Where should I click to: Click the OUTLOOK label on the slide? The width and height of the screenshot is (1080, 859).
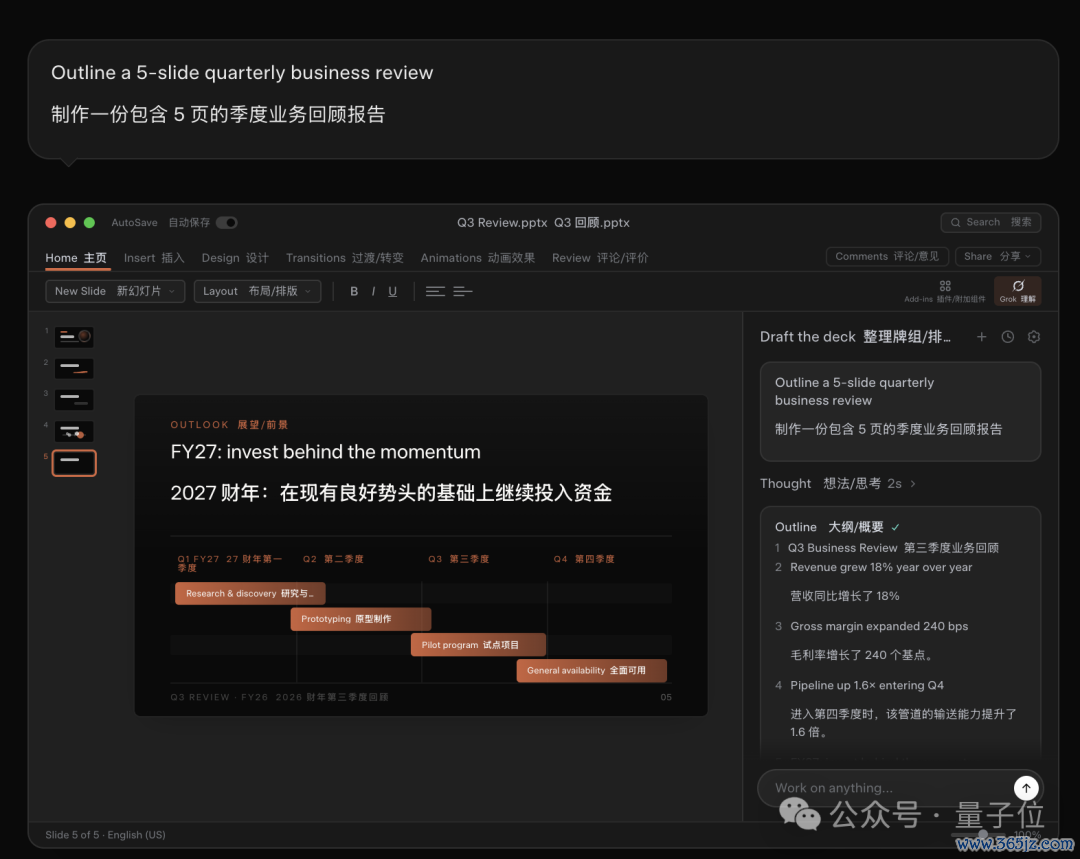(200, 425)
